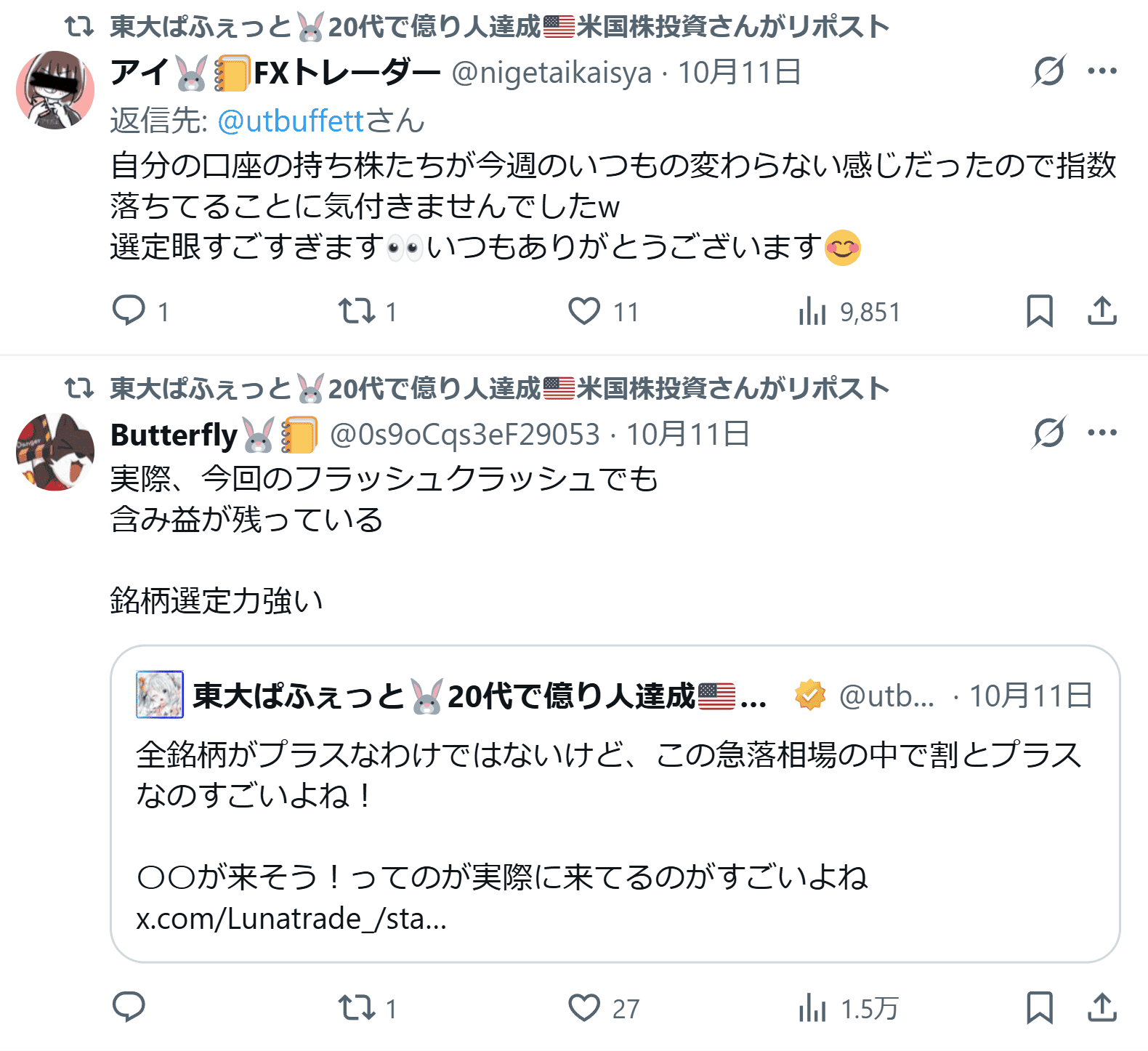Viewport: 1148px width, 1051px height.
Task: View analytics showing 1.5万 views
Action: pos(813,1008)
